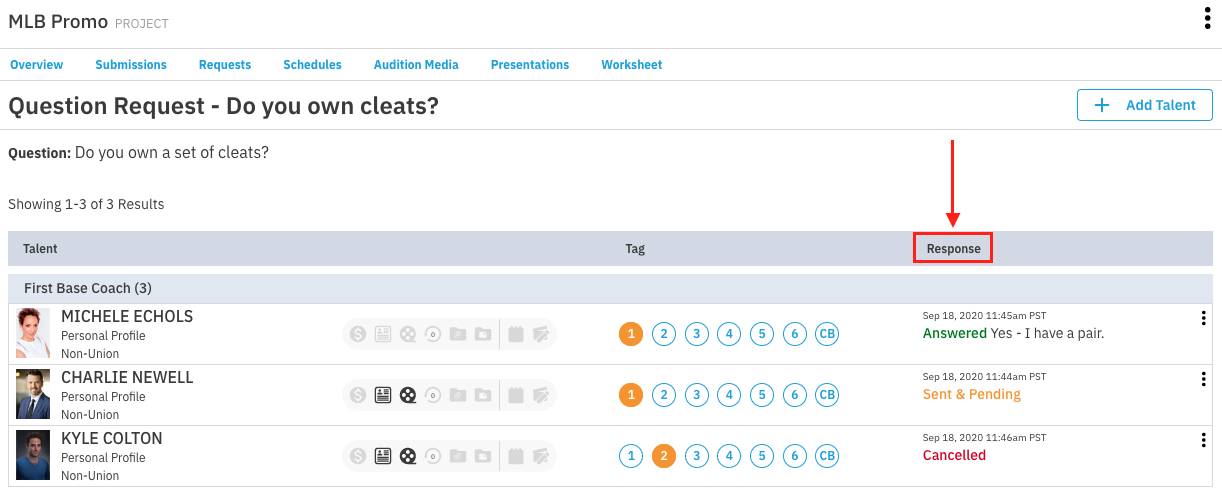Deselect tag 2 for Kyle Colton
1222x494 pixels.
[663, 456]
